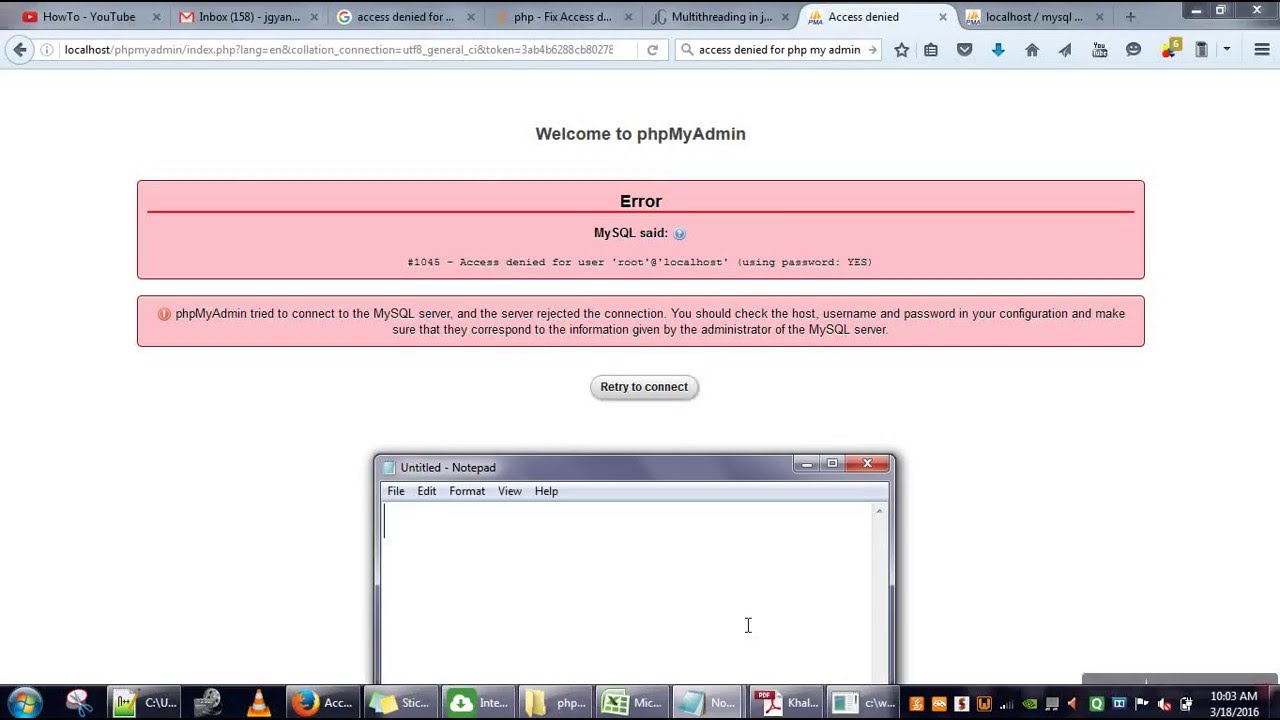This screenshot has width=1280, height=720.
Task: Click the Notepad title bar icon
Action: [390, 468]
